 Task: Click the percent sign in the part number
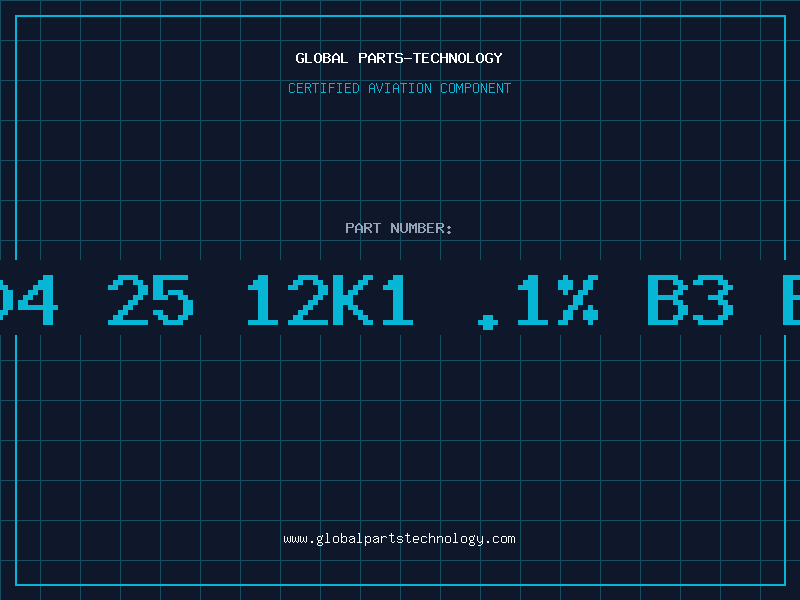click(578, 299)
